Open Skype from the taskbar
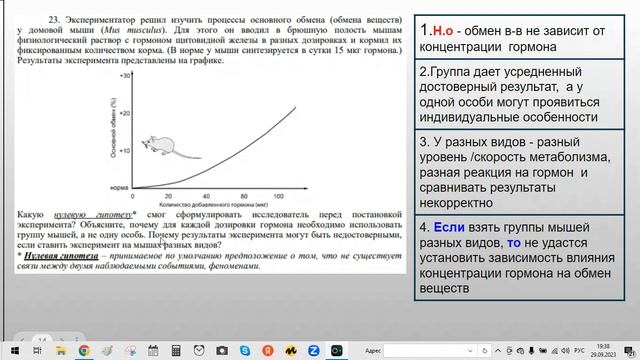Screen dimensions: 640x360 [x=245, y=351]
